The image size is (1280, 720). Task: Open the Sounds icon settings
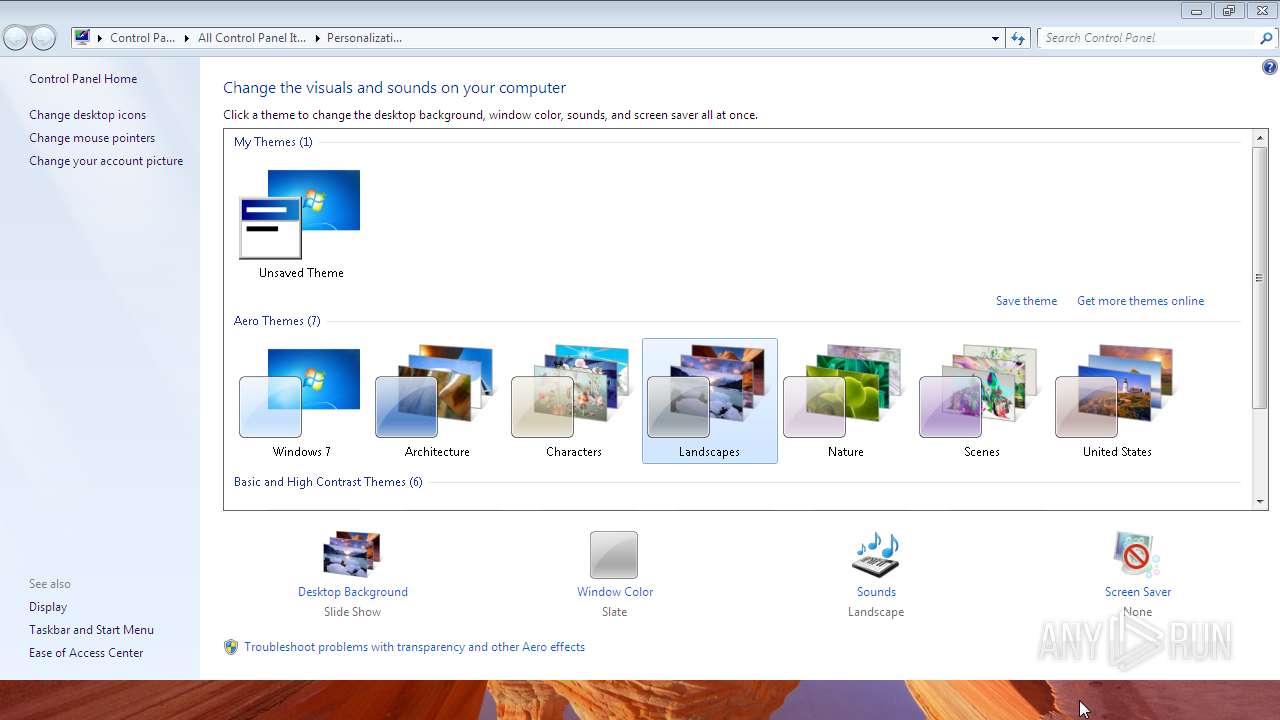click(876, 554)
